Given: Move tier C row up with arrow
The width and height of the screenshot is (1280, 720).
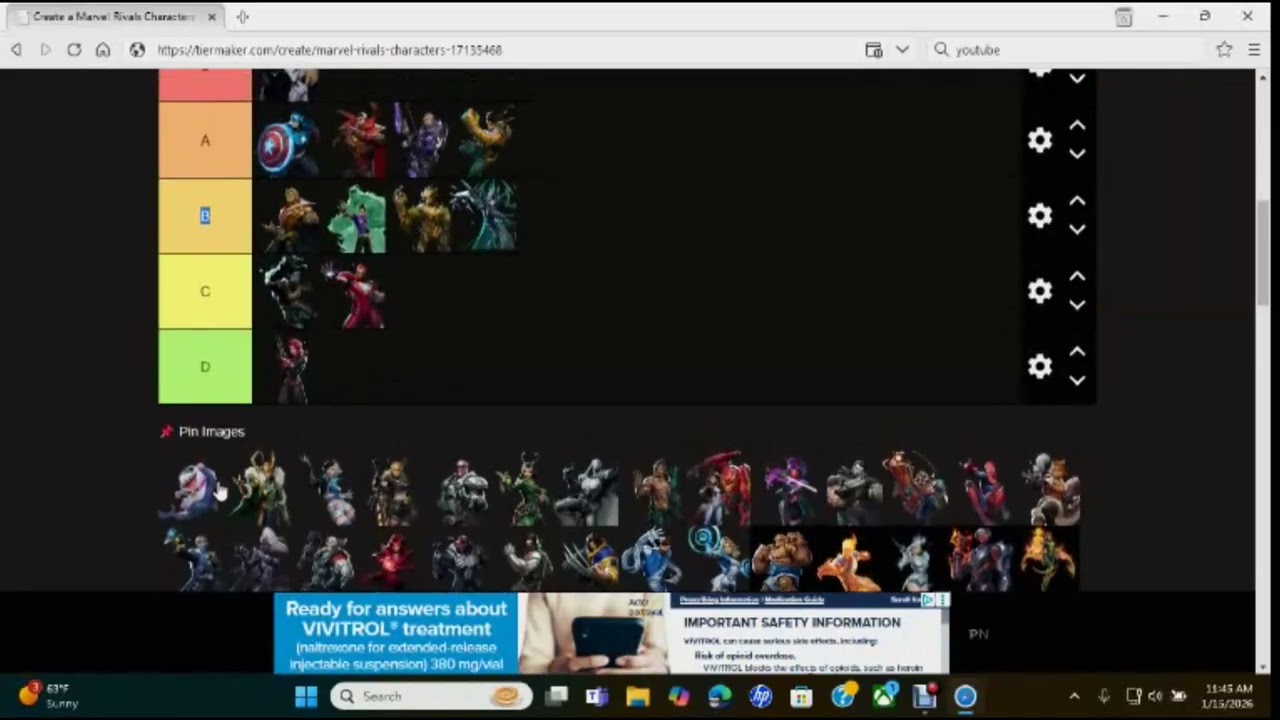Looking at the screenshot, I should 1077,277.
